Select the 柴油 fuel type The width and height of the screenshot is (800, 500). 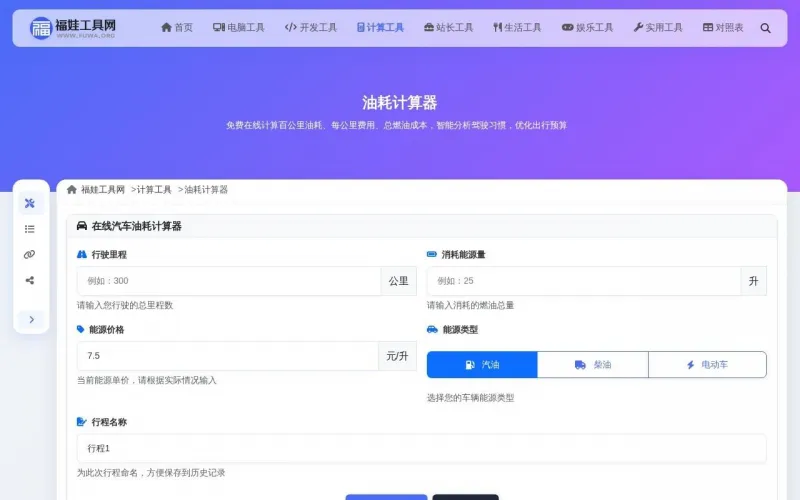(x=593, y=364)
